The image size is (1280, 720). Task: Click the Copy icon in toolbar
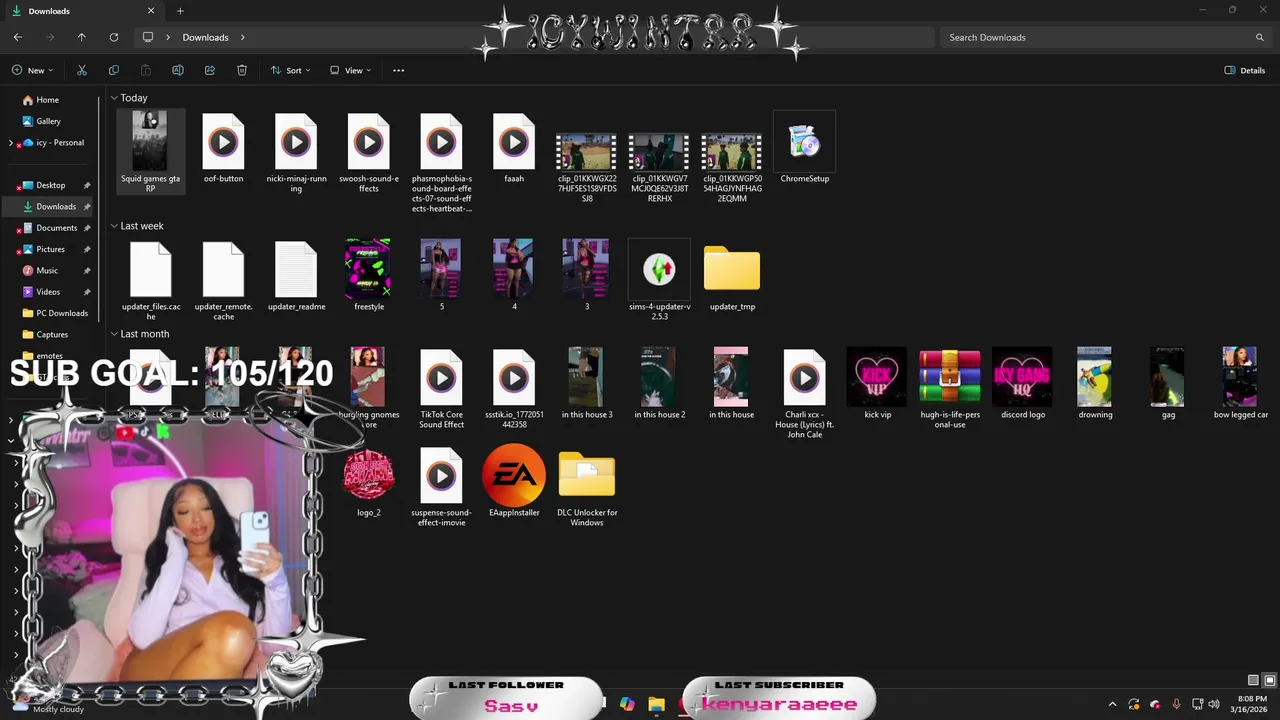tap(114, 70)
